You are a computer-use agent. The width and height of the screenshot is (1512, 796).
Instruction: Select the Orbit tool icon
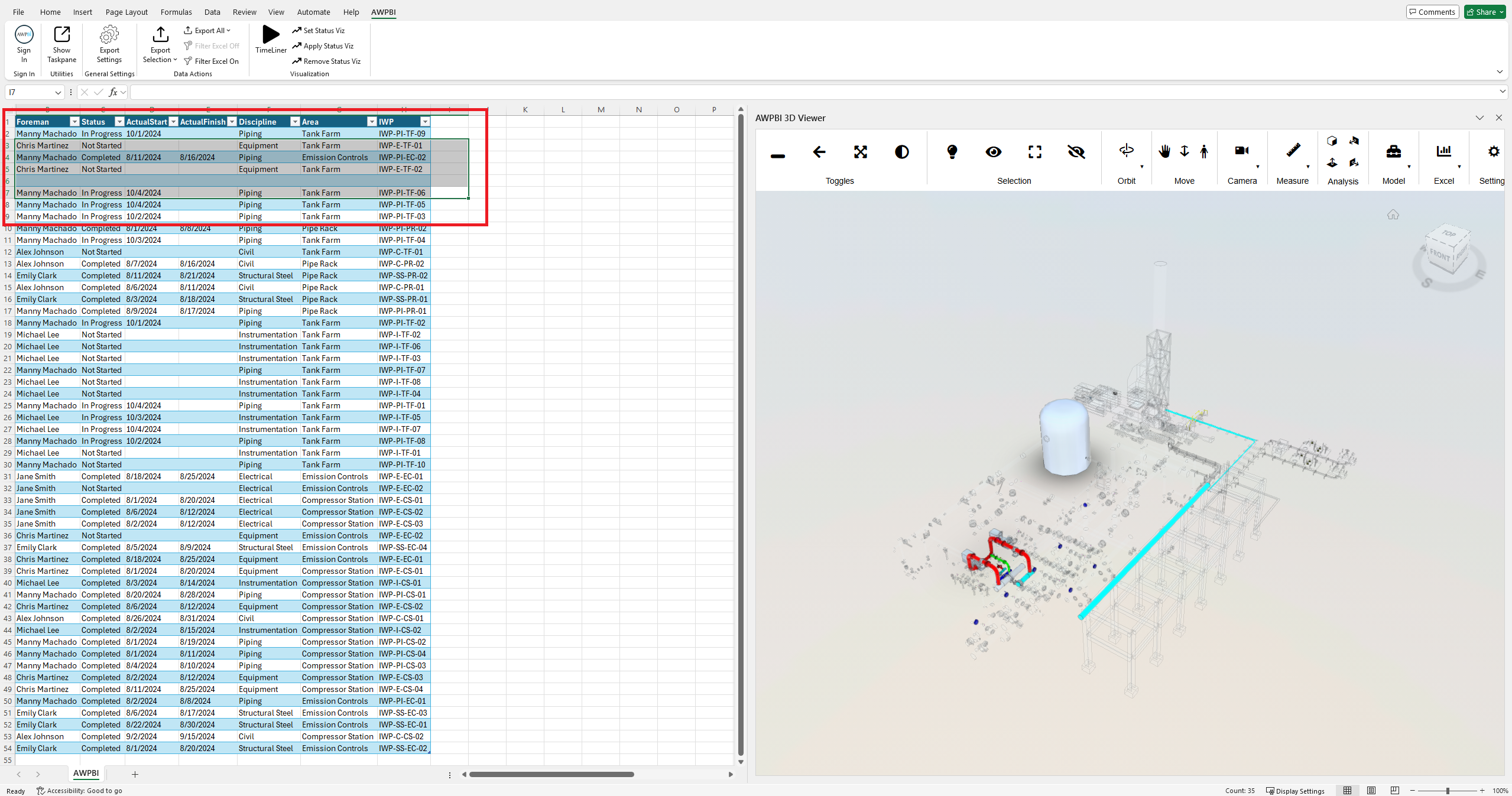1127,151
